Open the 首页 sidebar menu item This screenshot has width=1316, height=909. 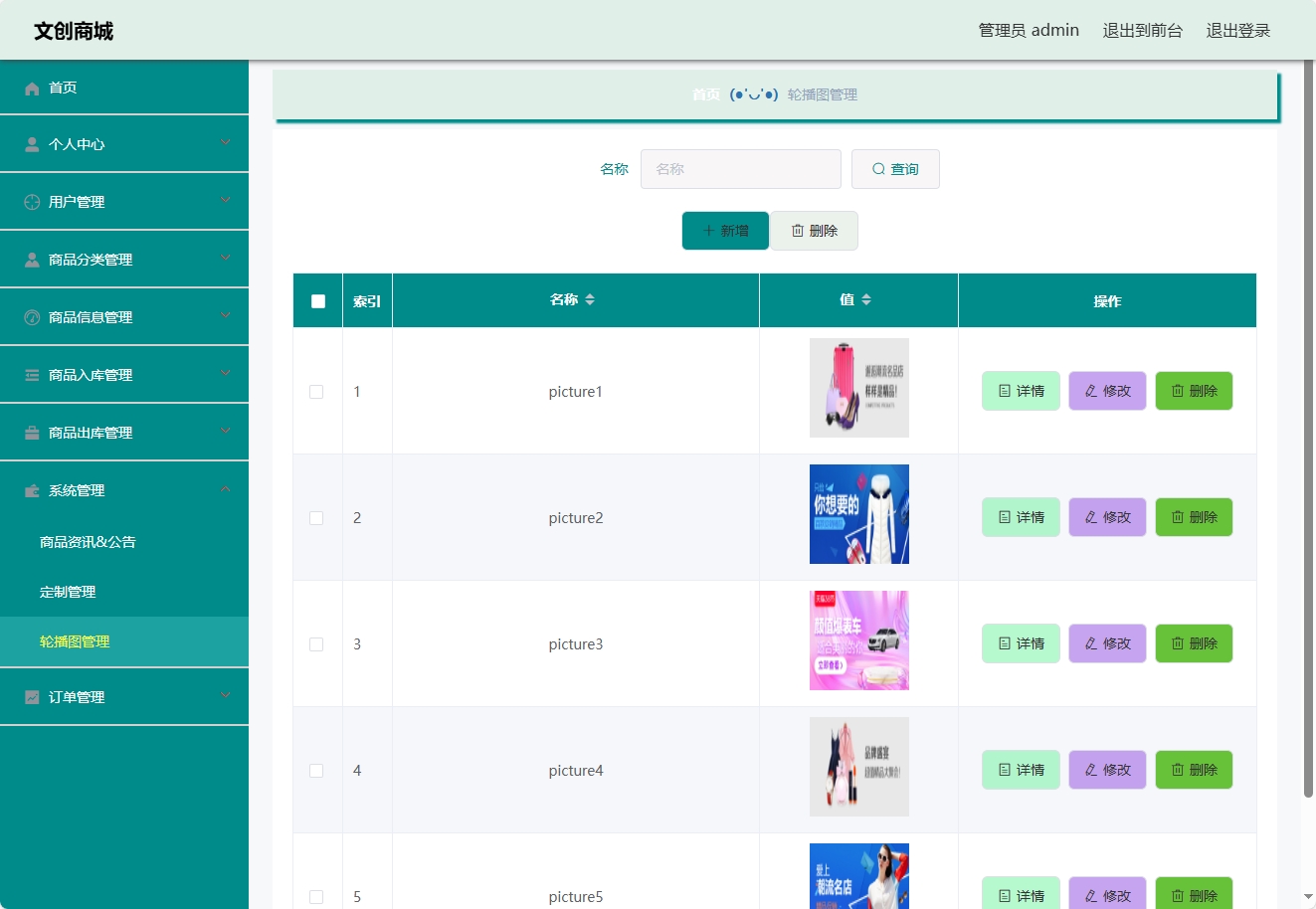124,88
